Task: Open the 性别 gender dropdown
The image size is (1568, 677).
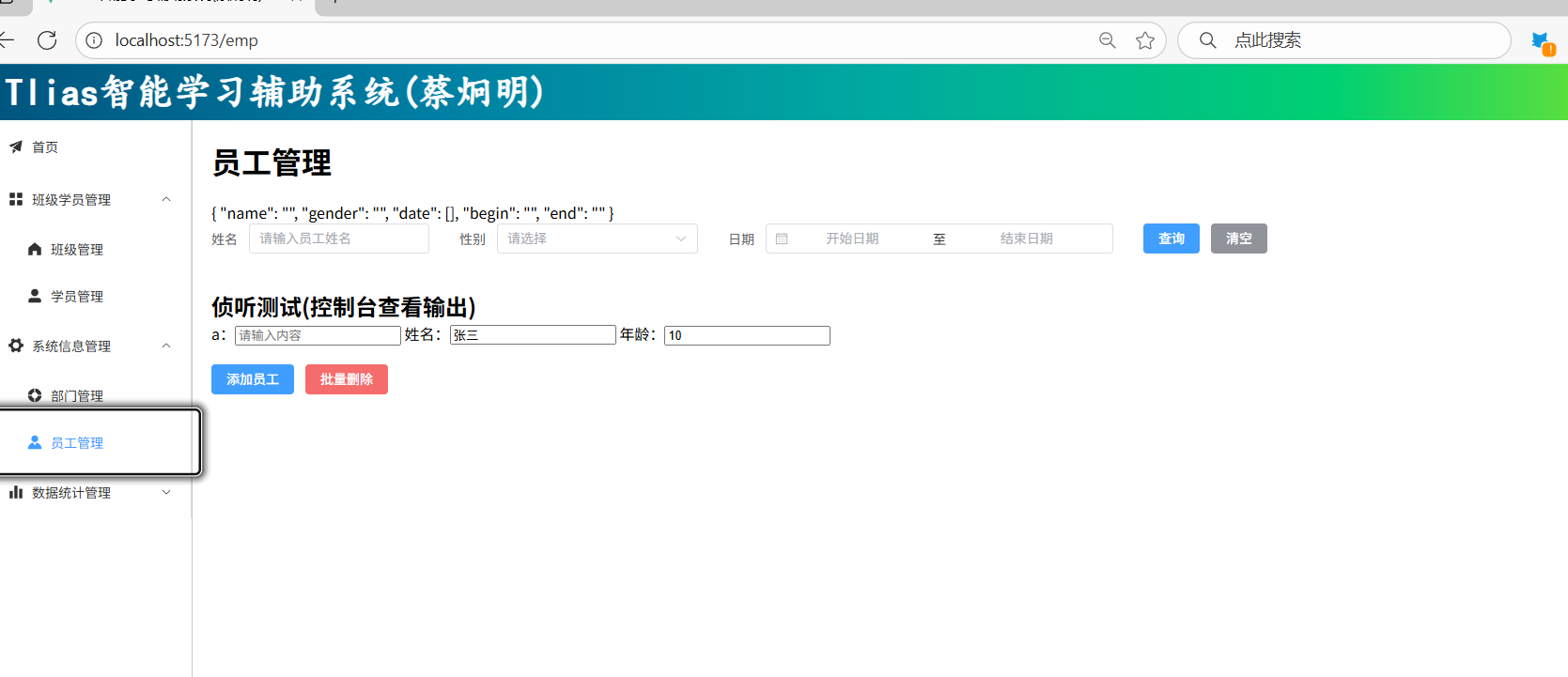Action: click(597, 238)
